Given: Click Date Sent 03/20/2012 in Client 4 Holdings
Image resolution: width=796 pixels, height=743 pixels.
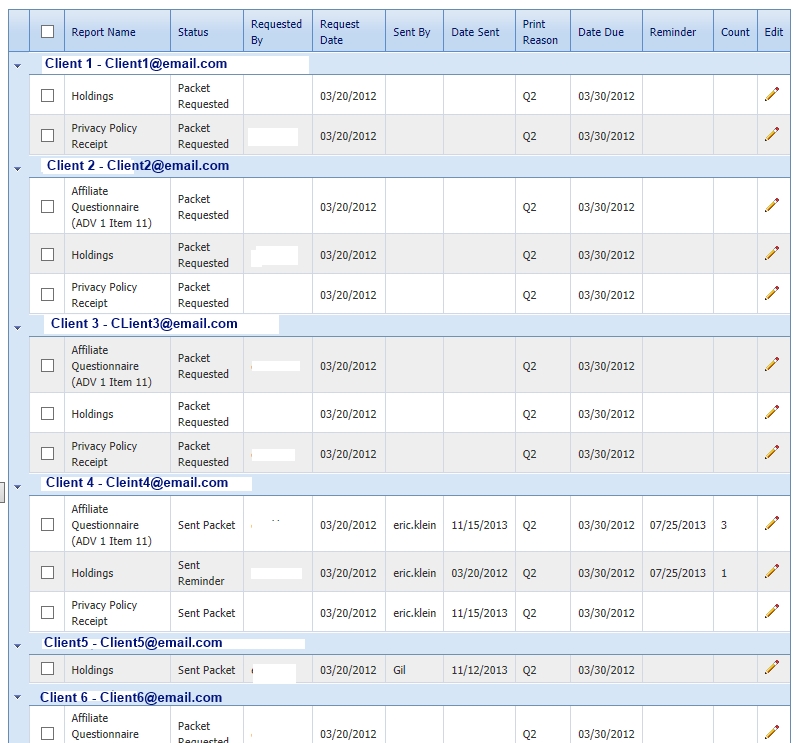Looking at the screenshot, I should tap(479, 573).
